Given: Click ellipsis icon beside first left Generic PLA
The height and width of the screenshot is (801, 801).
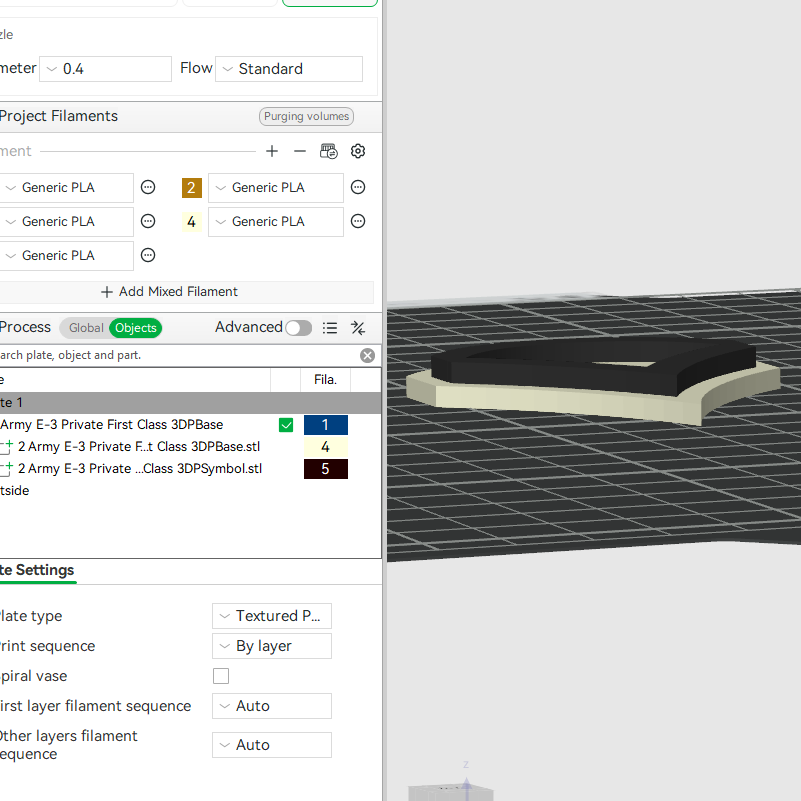Looking at the screenshot, I should point(148,187).
